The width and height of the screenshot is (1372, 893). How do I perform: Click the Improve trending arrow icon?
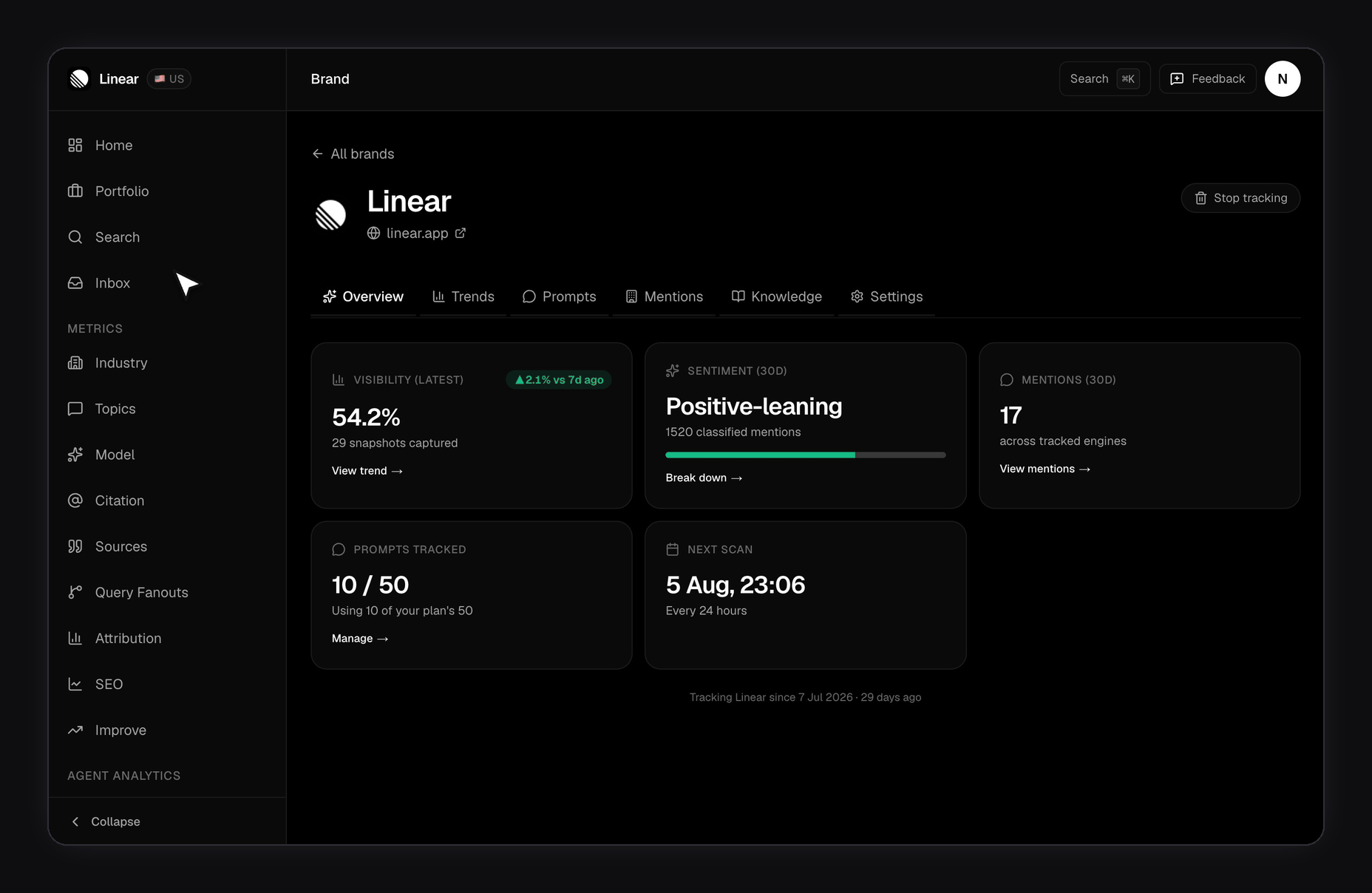(75, 730)
